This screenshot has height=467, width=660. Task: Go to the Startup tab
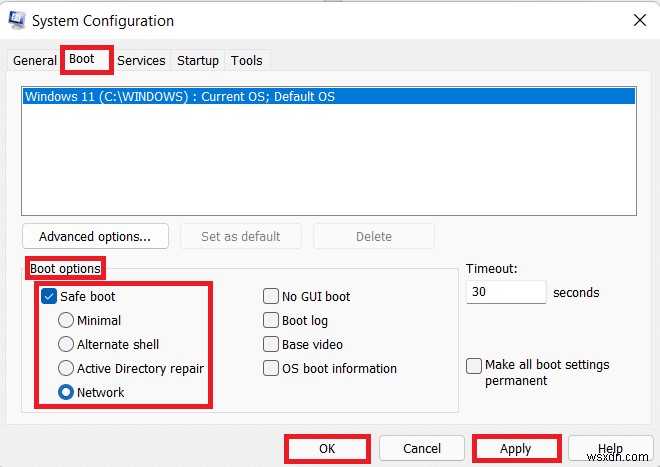tap(198, 61)
